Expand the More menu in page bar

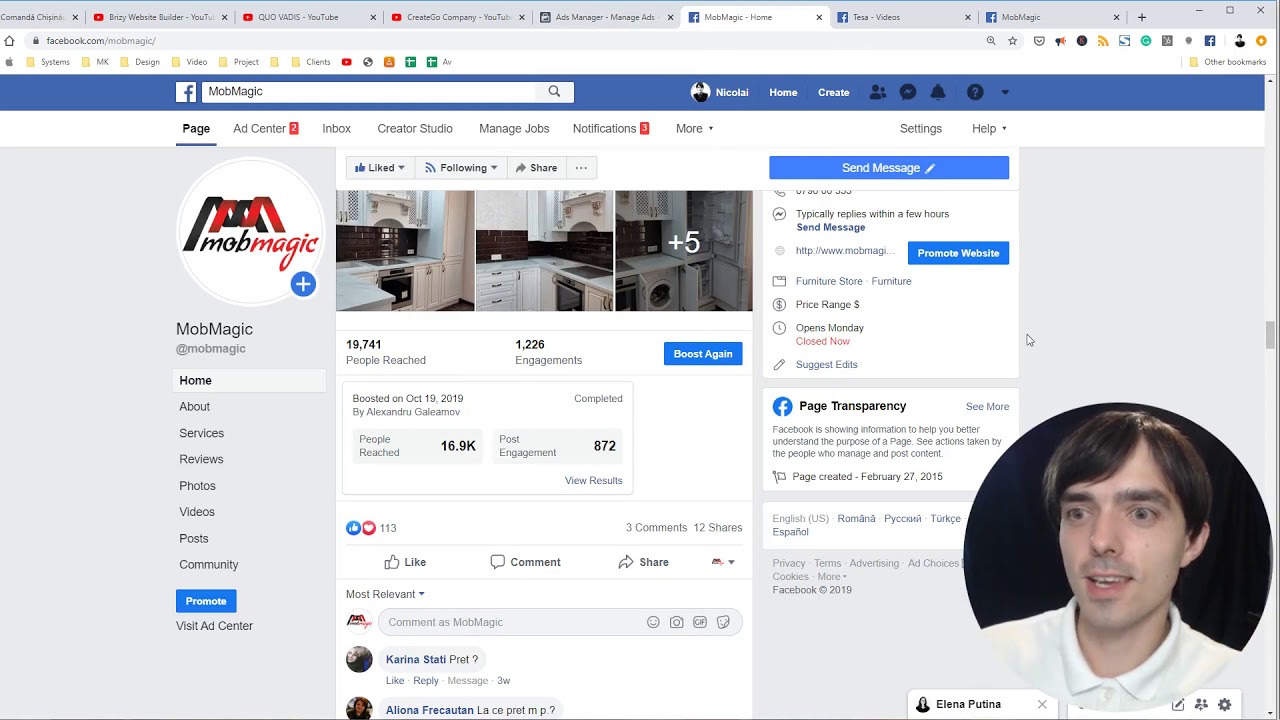tap(695, 128)
